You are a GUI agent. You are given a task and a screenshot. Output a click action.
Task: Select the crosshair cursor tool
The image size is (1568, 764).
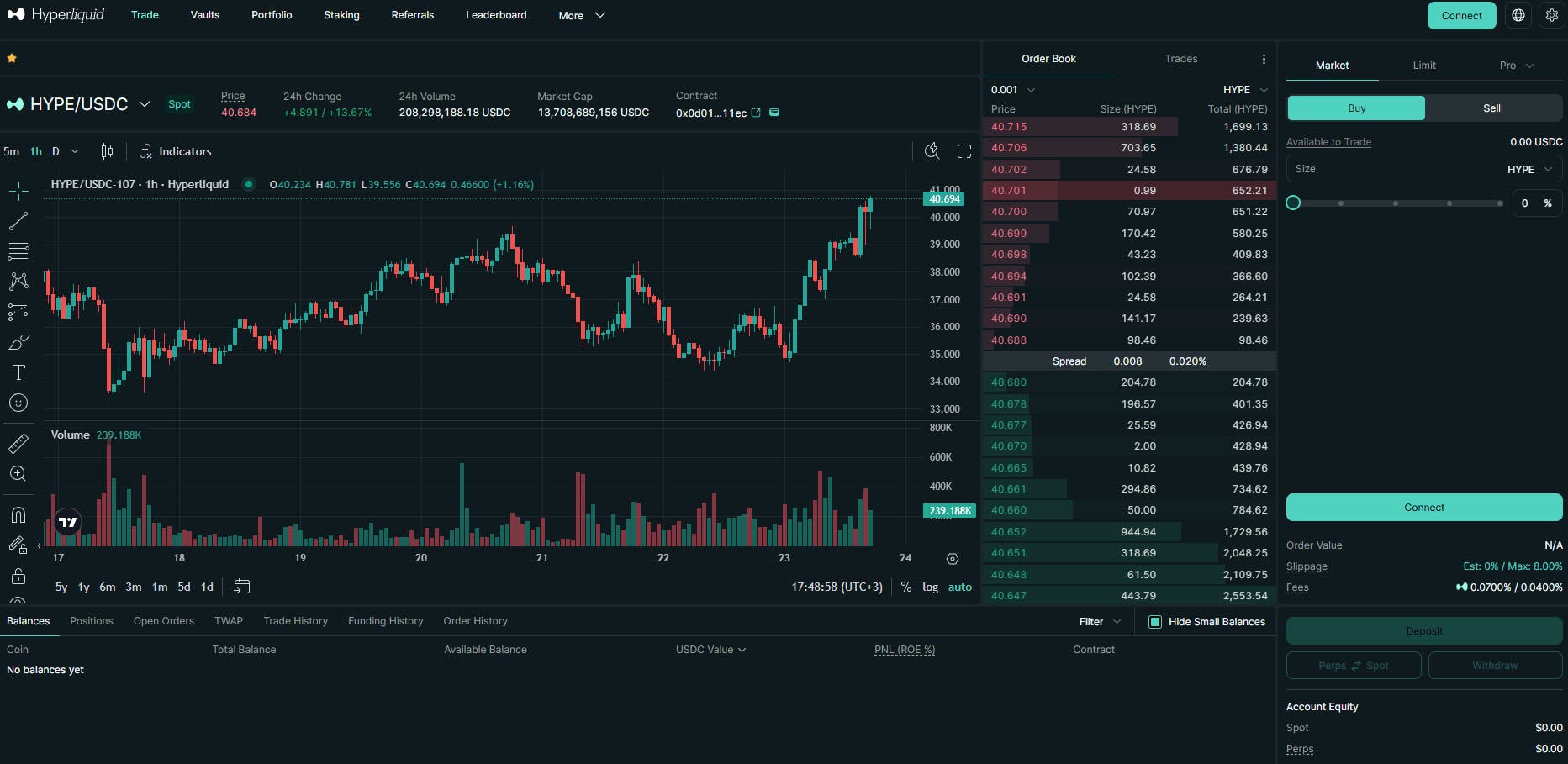(18, 191)
